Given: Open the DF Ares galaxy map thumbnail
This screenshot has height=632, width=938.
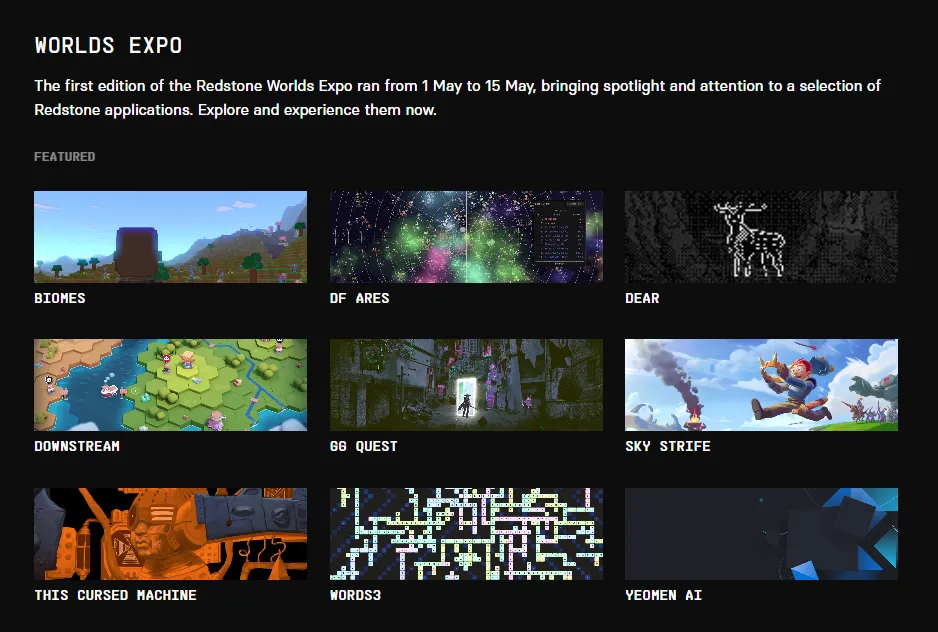Looking at the screenshot, I should [x=466, y=236].
